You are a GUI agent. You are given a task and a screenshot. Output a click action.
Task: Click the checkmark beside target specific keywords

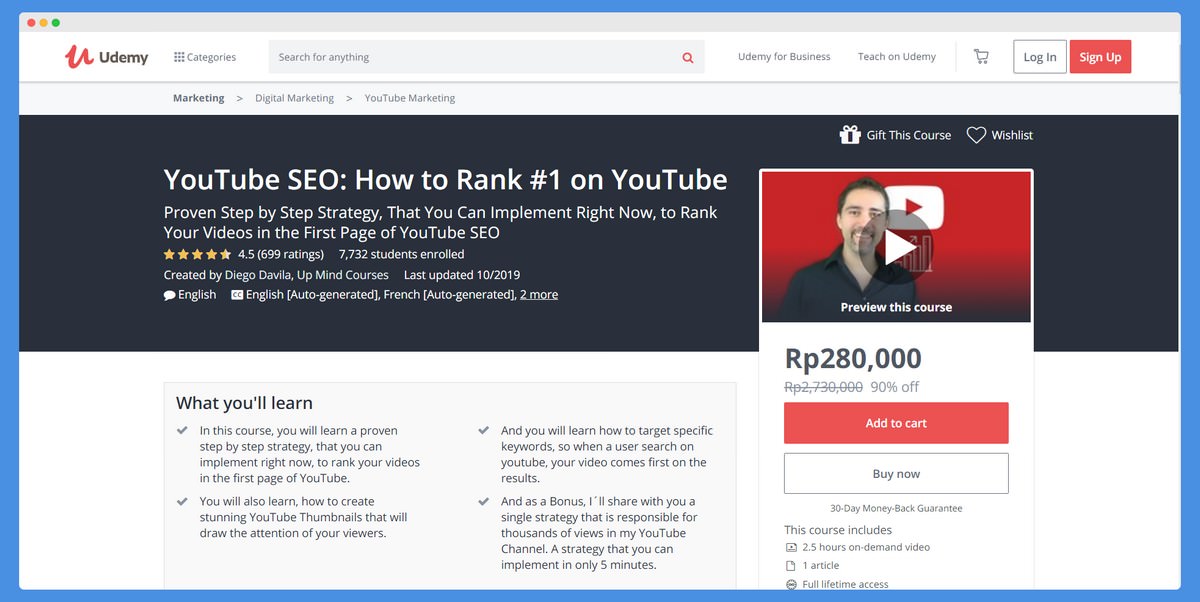point(484,431)
